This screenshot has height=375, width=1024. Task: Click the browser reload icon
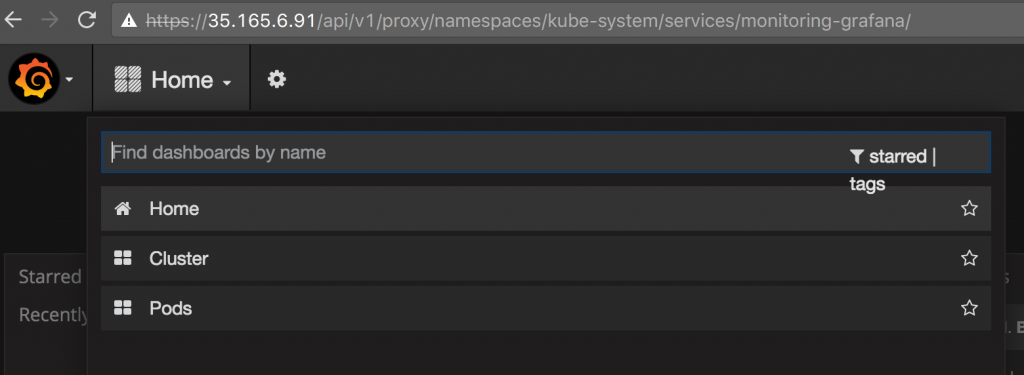tap(87, 20)
